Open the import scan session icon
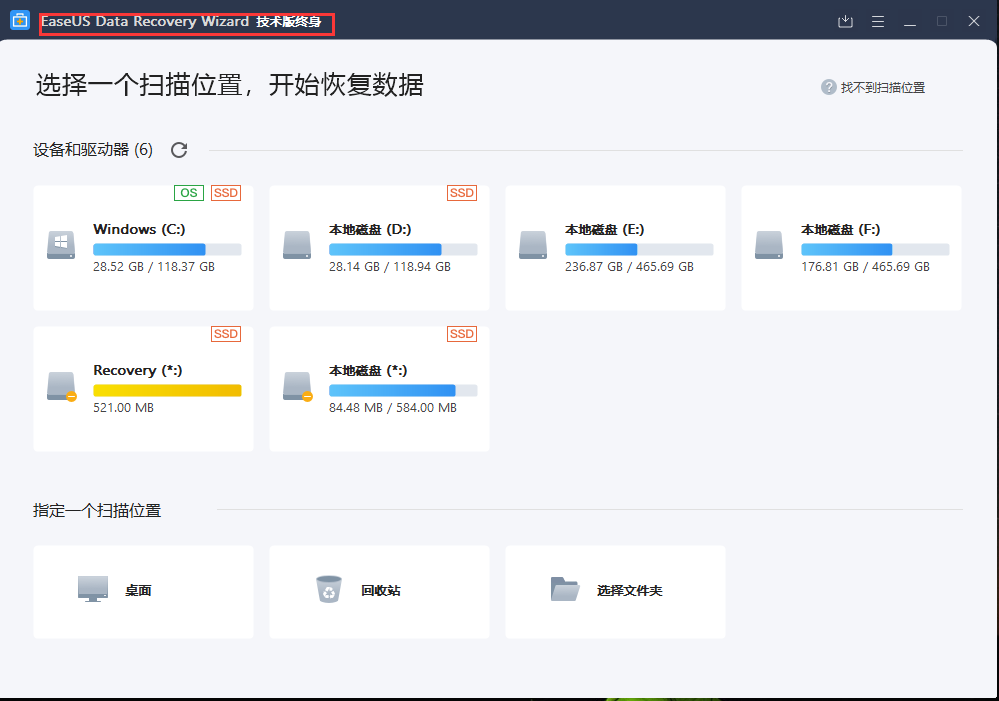This screenshot has width=999, height=701. point(845,22)
